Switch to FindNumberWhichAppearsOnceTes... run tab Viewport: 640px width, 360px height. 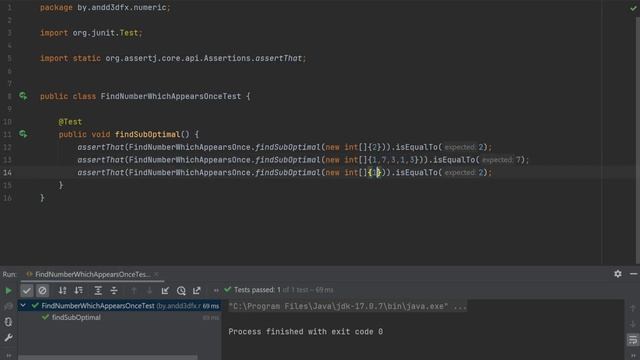(x=92, y=274)
